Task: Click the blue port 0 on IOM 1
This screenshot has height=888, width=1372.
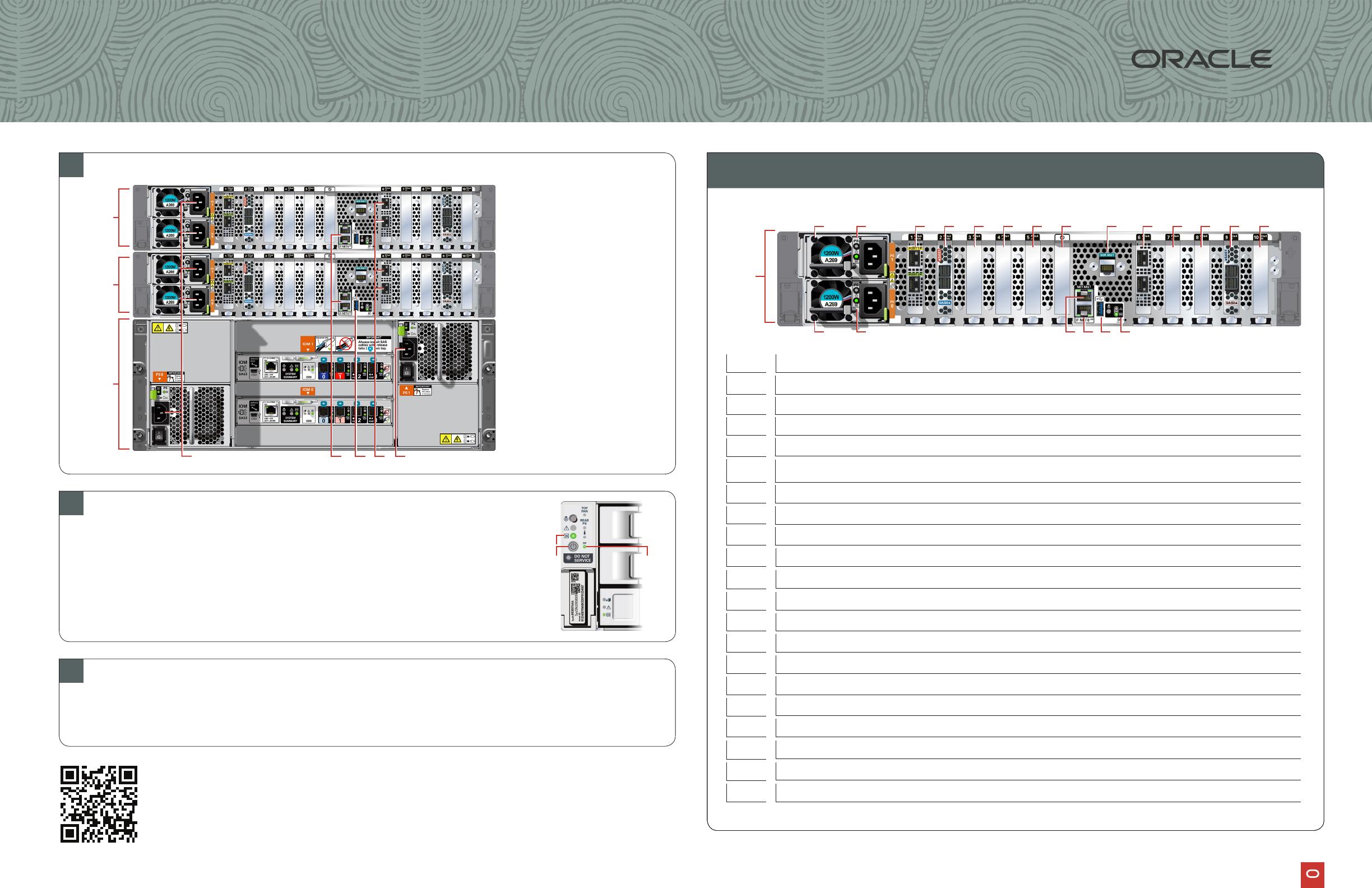Action: (324, 371)
